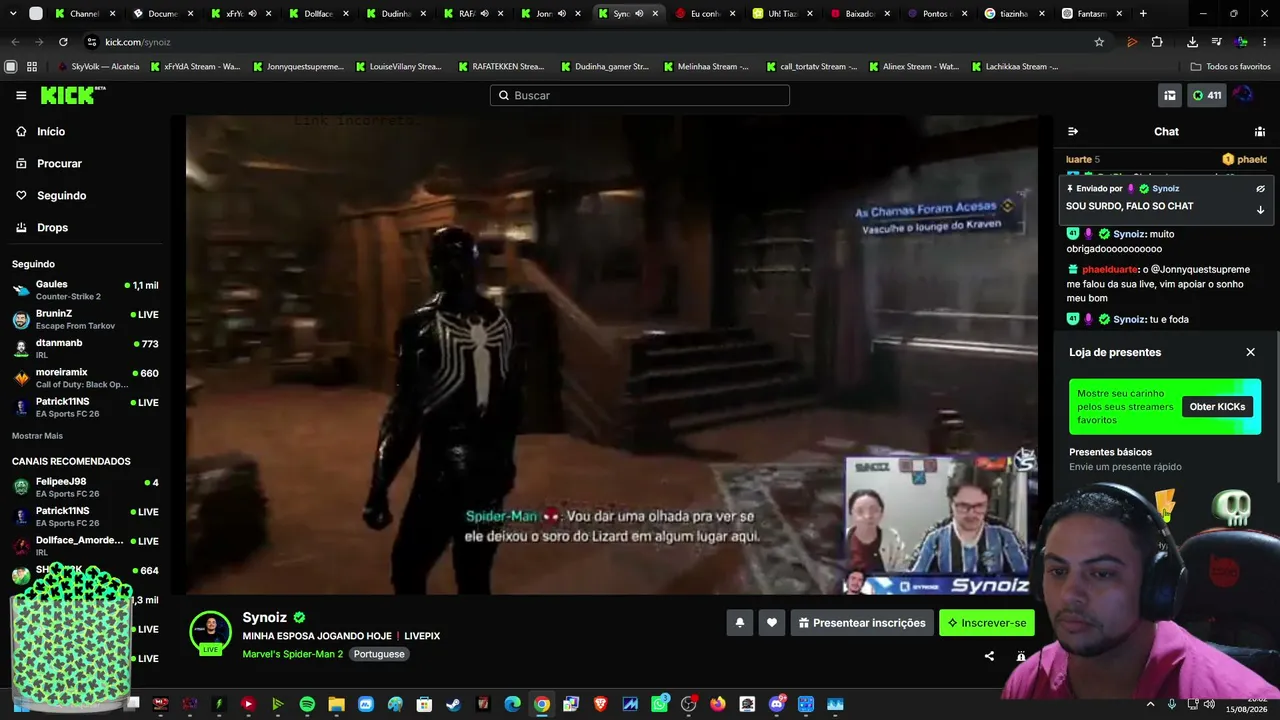Click Presentear inscrições button
The width and height of the screenshot is (1280, 720).
[x=862, y=623]
